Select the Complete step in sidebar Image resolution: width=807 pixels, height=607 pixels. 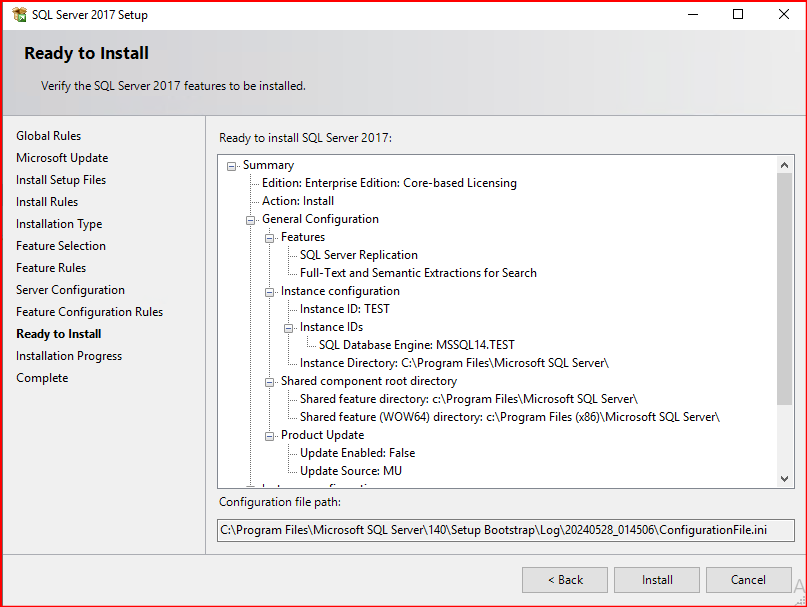tap(42, 378)
